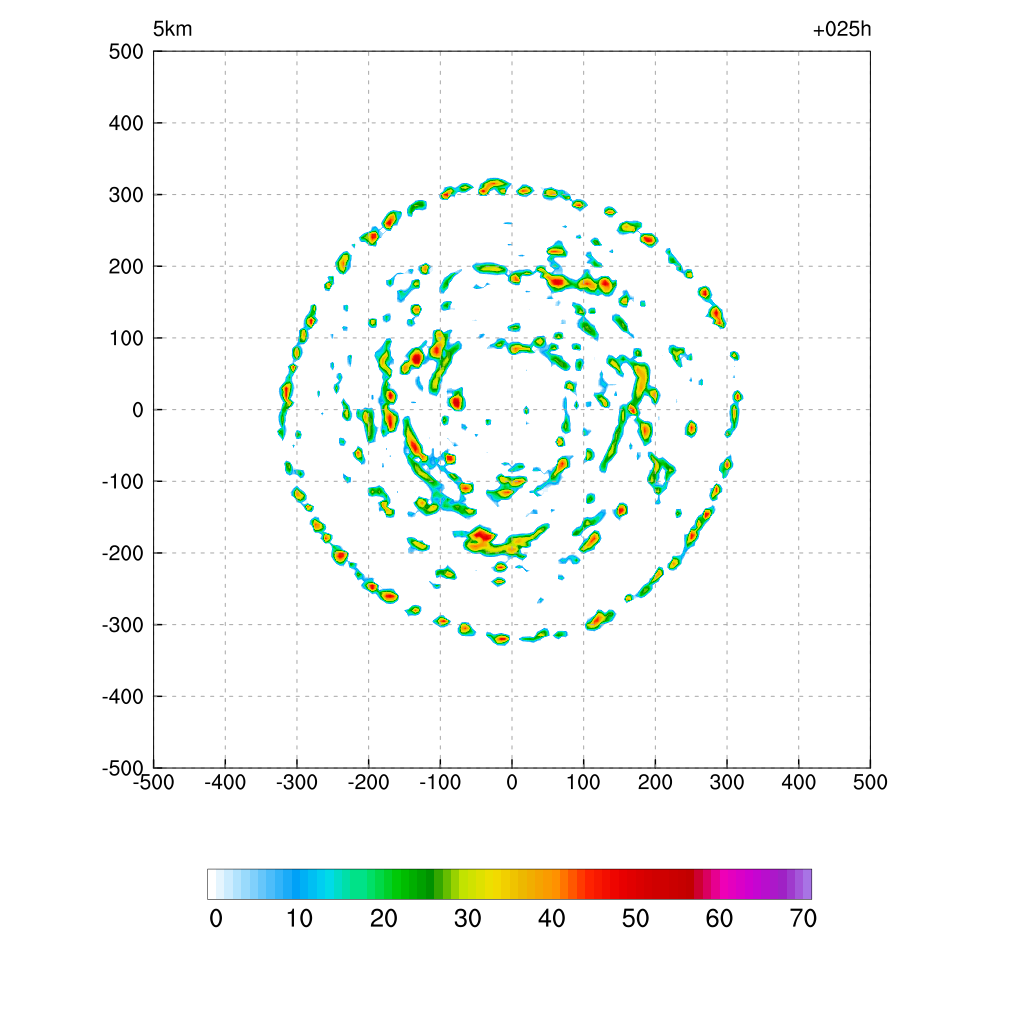
Task: Click the colorbar "50" value label
Action: tap(635, 919)
